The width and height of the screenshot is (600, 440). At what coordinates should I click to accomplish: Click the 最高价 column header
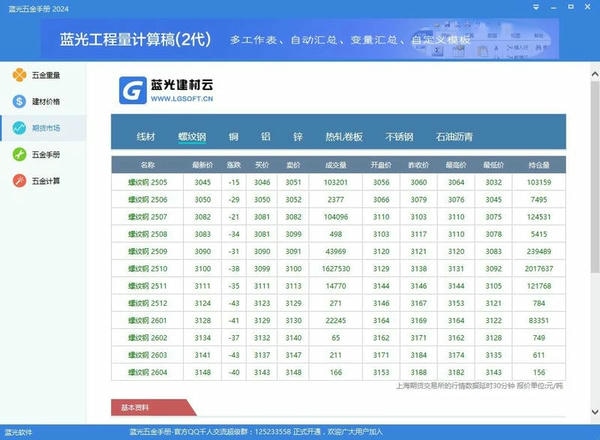(x=456, y=165)
